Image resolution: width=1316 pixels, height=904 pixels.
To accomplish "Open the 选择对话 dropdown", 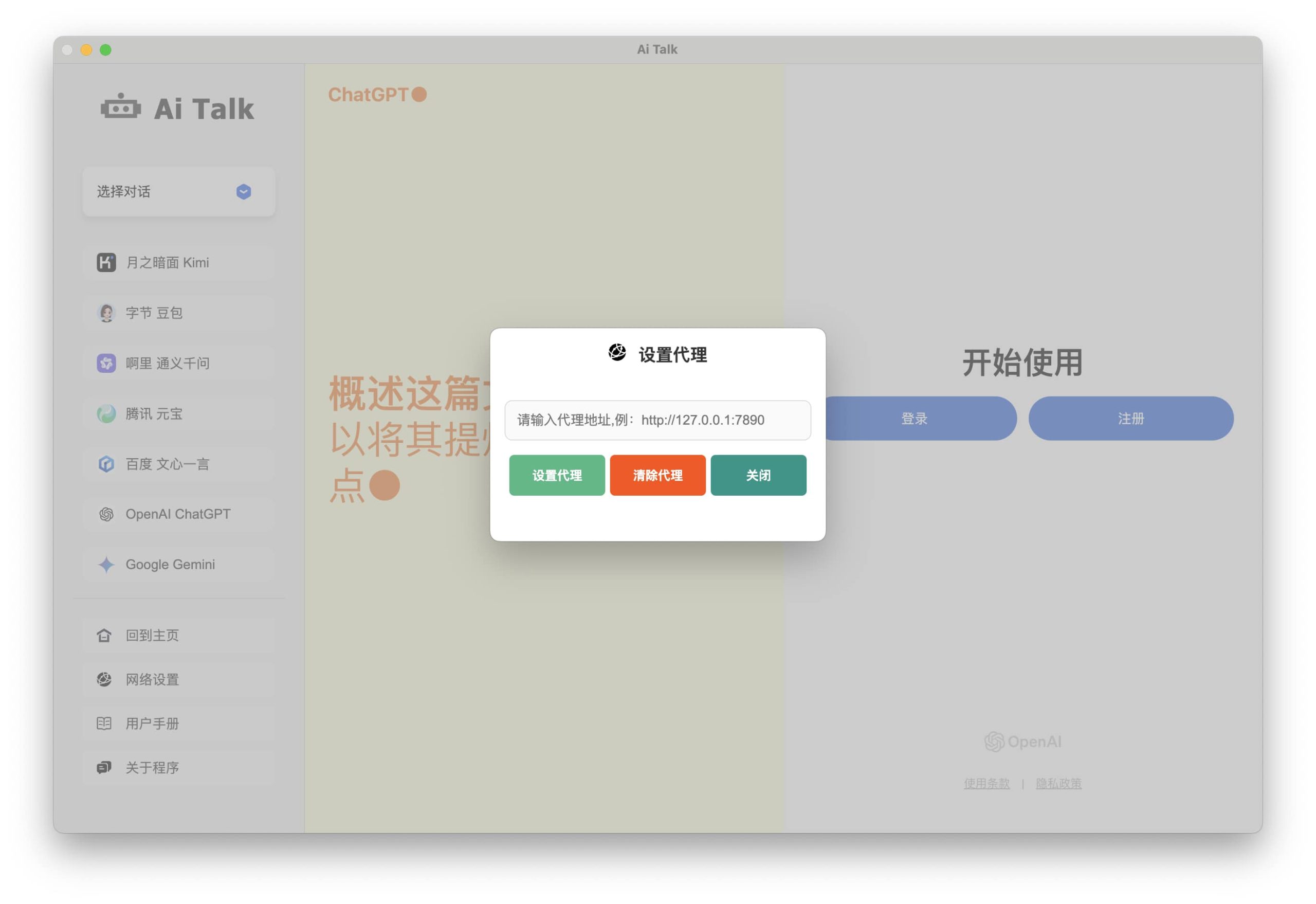I will (x=179, y=191).
